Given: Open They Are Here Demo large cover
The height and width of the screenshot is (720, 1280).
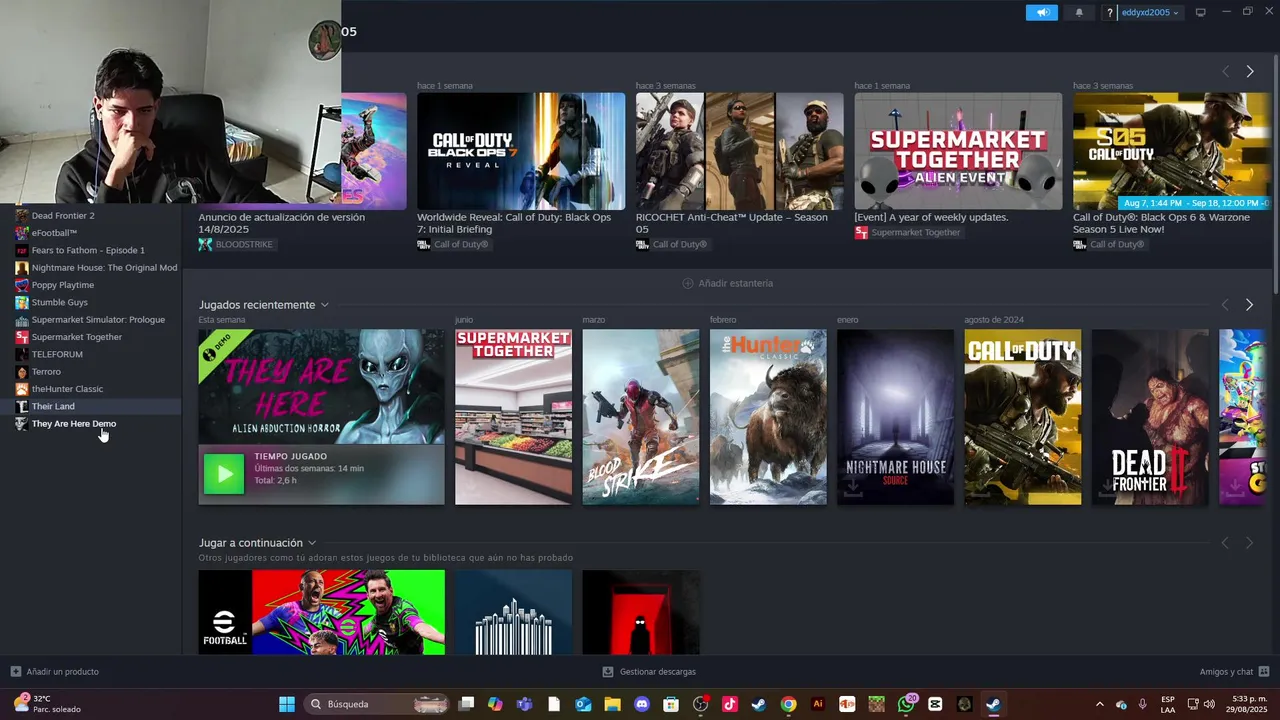Looking at the screenshot, I should pos(321,387).
